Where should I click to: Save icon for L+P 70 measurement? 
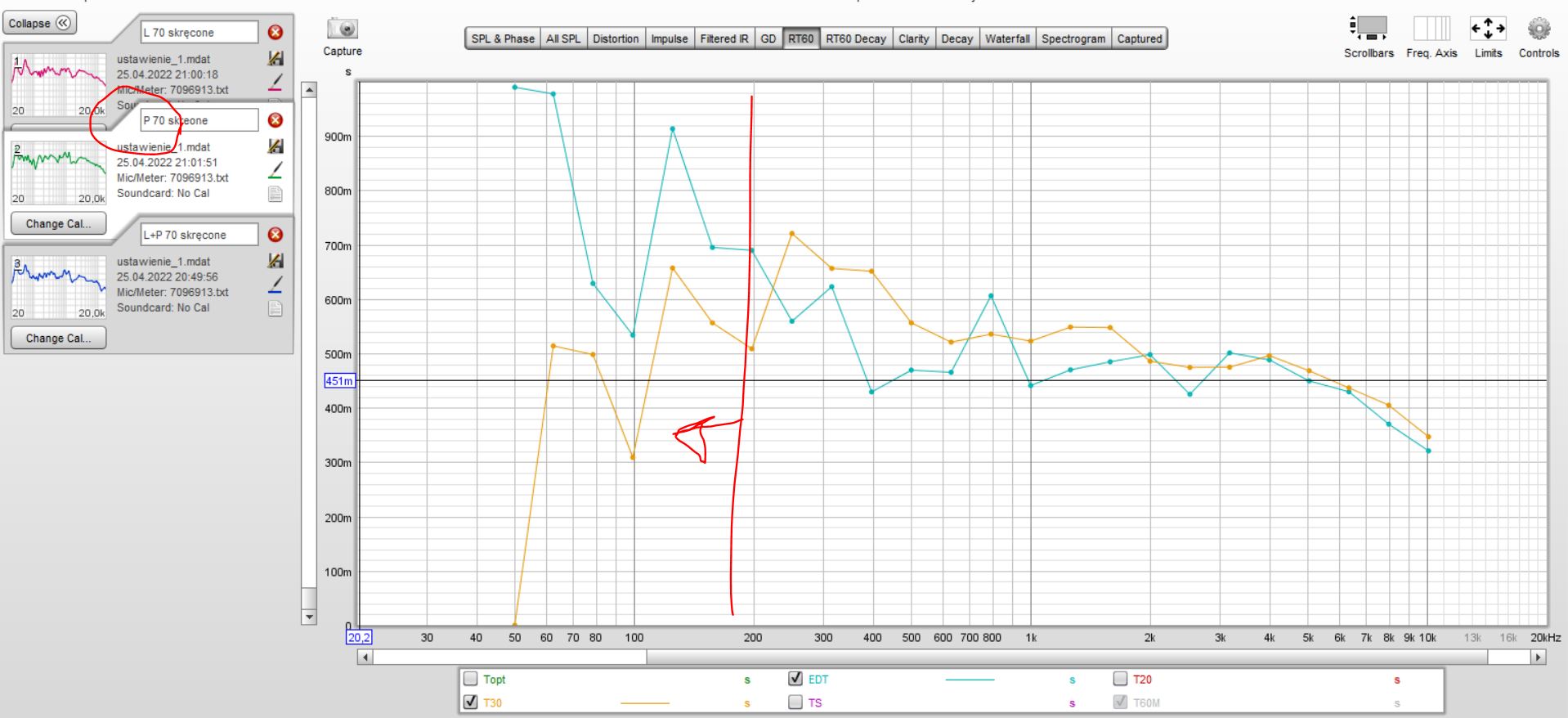276,261
